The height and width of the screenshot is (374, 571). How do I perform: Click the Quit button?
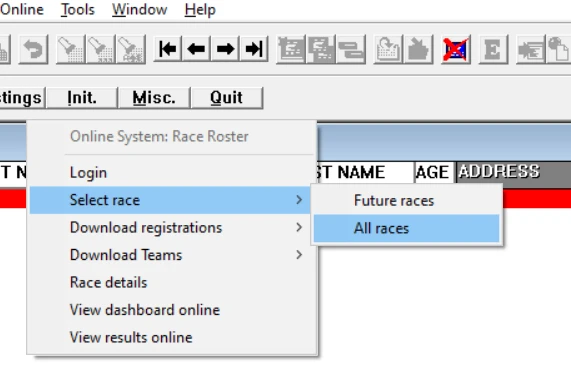pyautogui.click(x=227, y=98)
